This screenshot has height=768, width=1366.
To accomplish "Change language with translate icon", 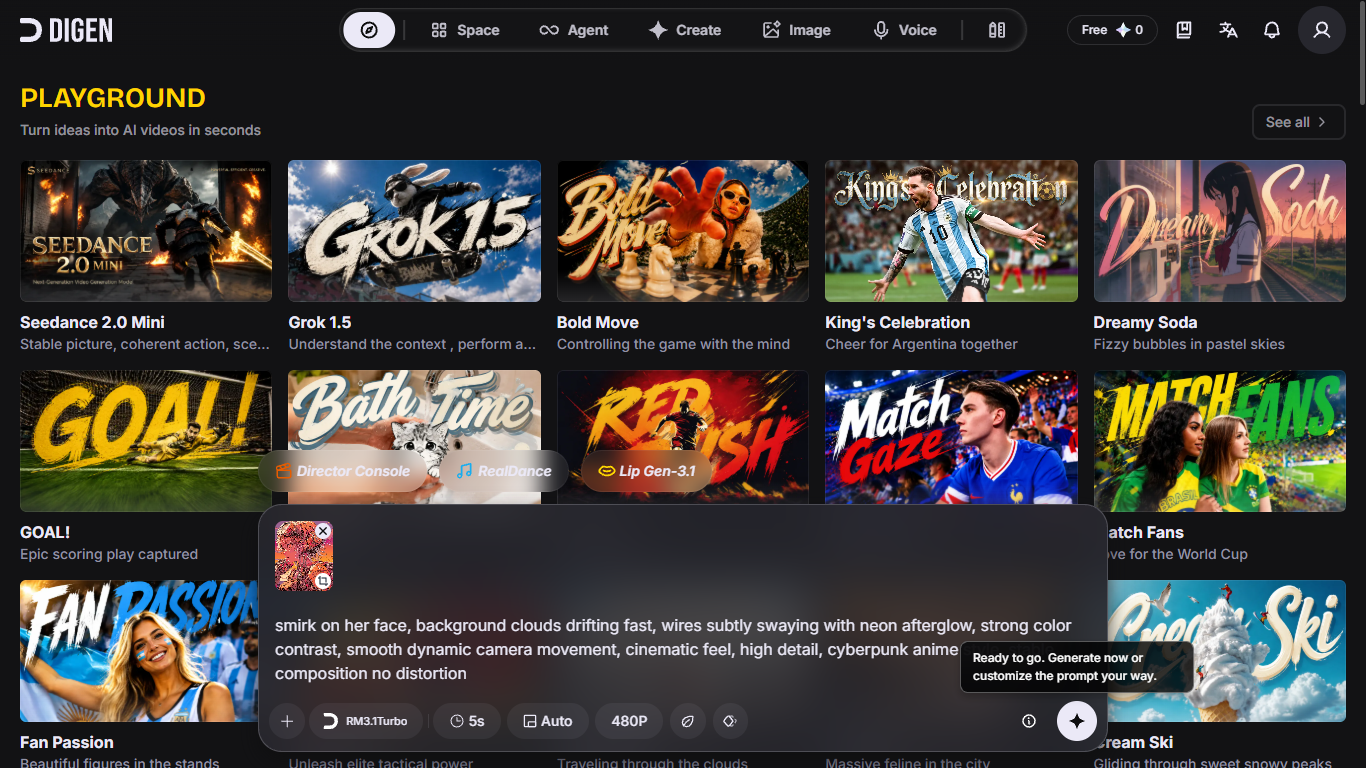I will pos(1228,30).
